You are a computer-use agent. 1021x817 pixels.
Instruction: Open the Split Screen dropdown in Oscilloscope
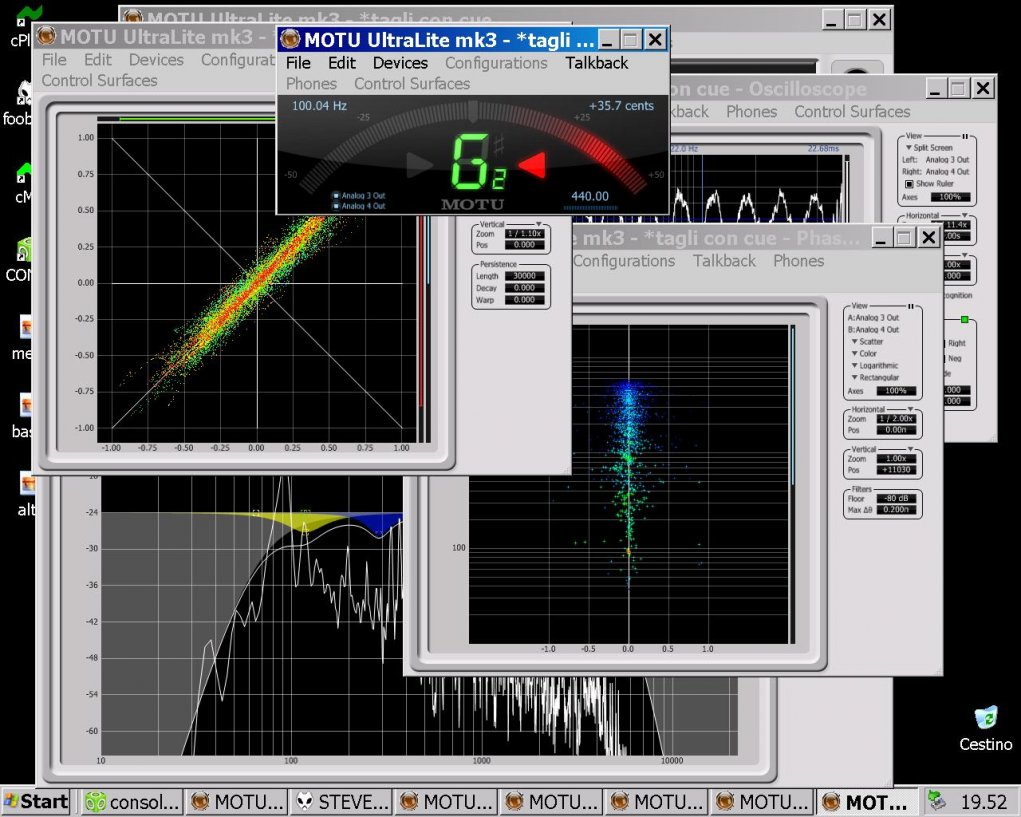point(930,148)
